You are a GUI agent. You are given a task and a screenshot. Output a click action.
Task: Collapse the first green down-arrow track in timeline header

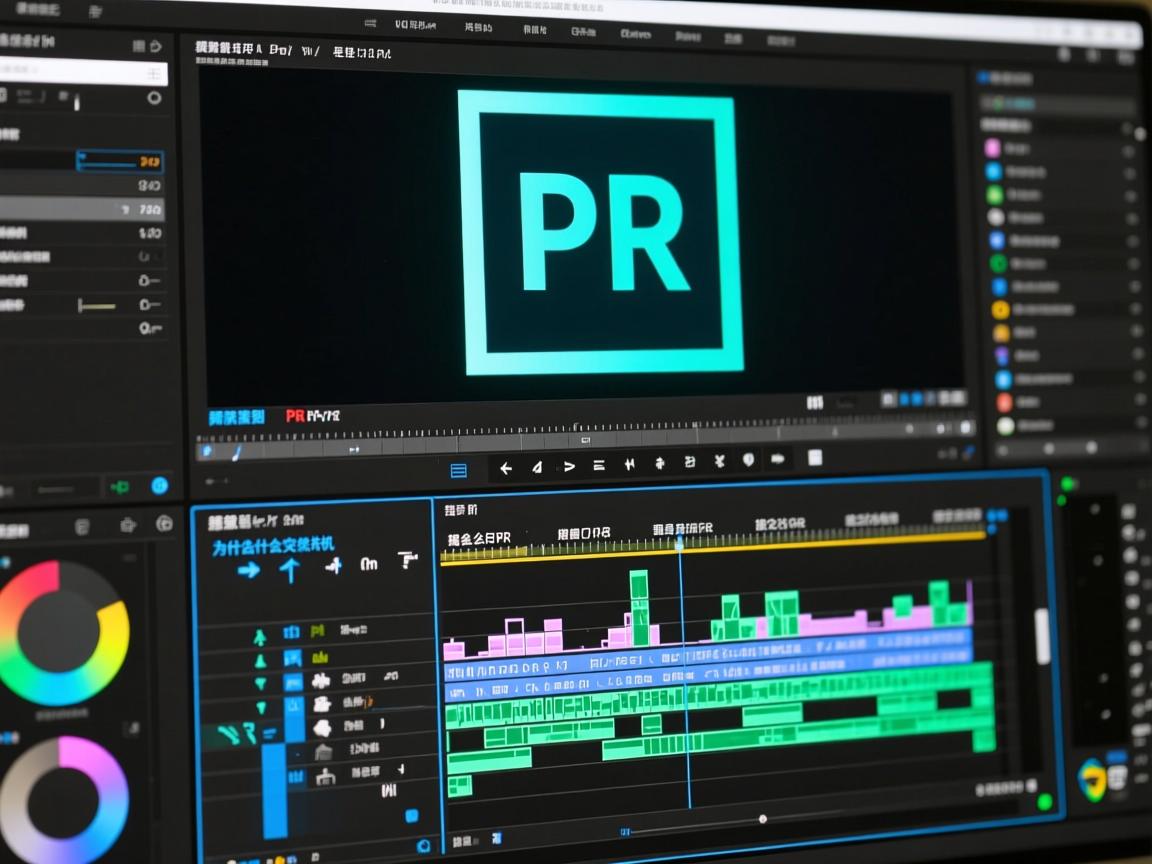click(x=261, y=684)
